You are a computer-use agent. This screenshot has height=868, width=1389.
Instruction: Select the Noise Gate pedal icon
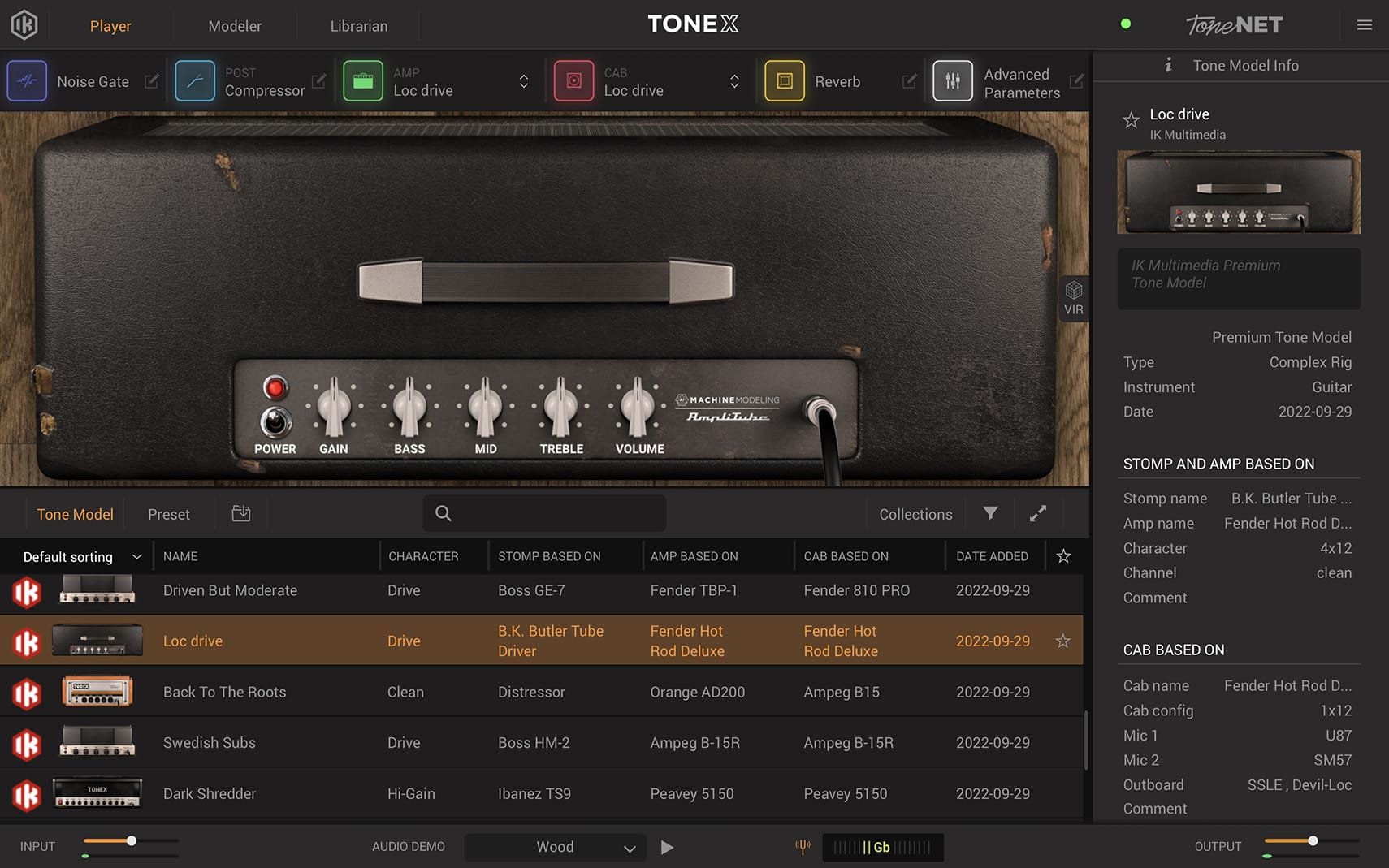27,80
